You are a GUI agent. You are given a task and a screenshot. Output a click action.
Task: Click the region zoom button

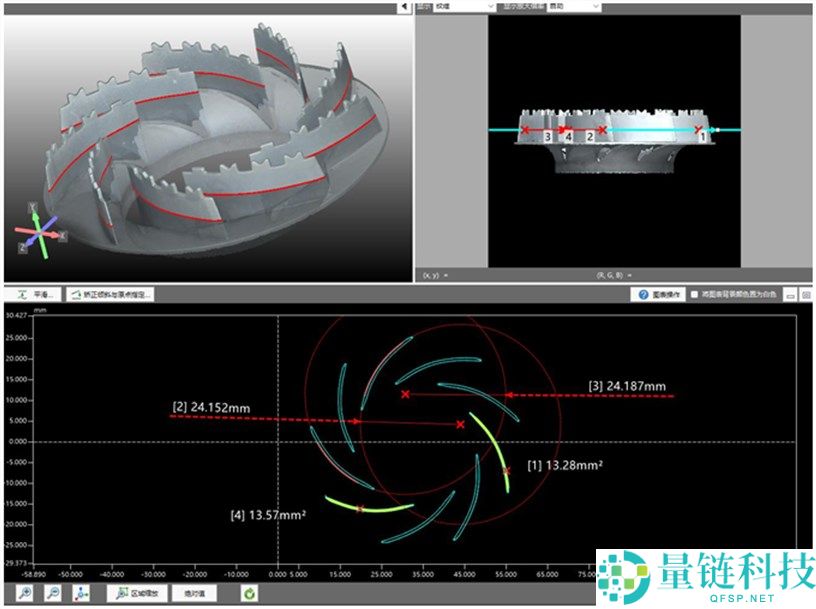137,593
